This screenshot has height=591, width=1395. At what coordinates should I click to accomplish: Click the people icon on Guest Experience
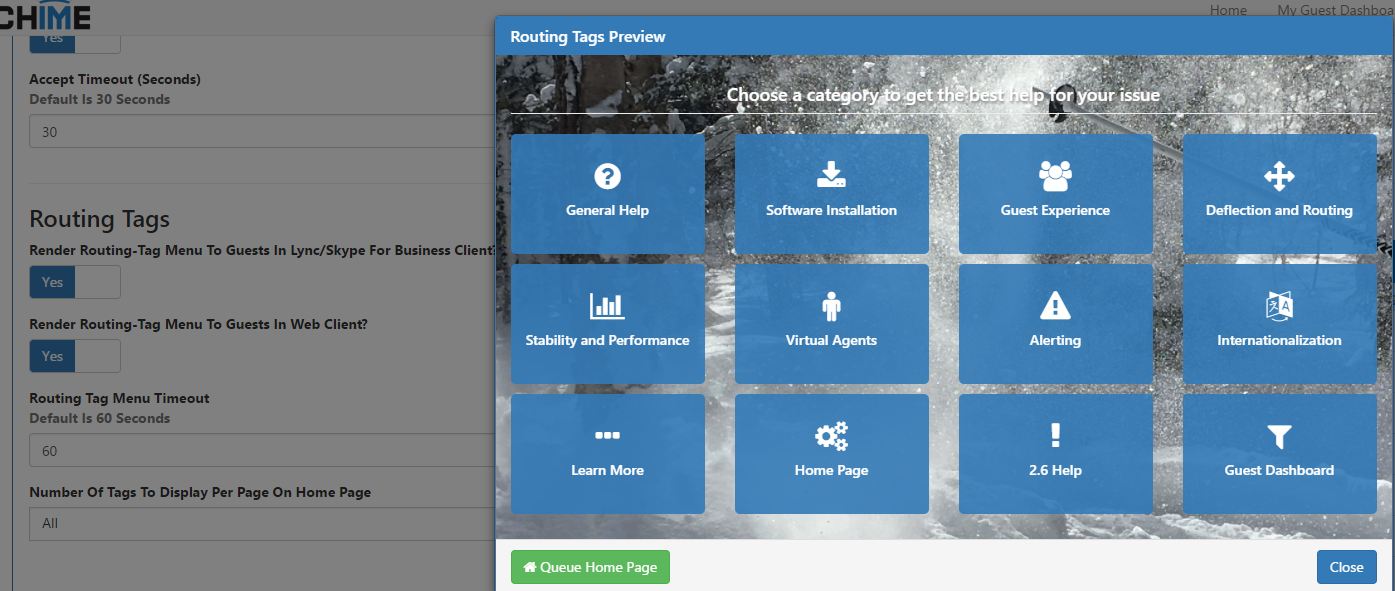point(1055,177)
